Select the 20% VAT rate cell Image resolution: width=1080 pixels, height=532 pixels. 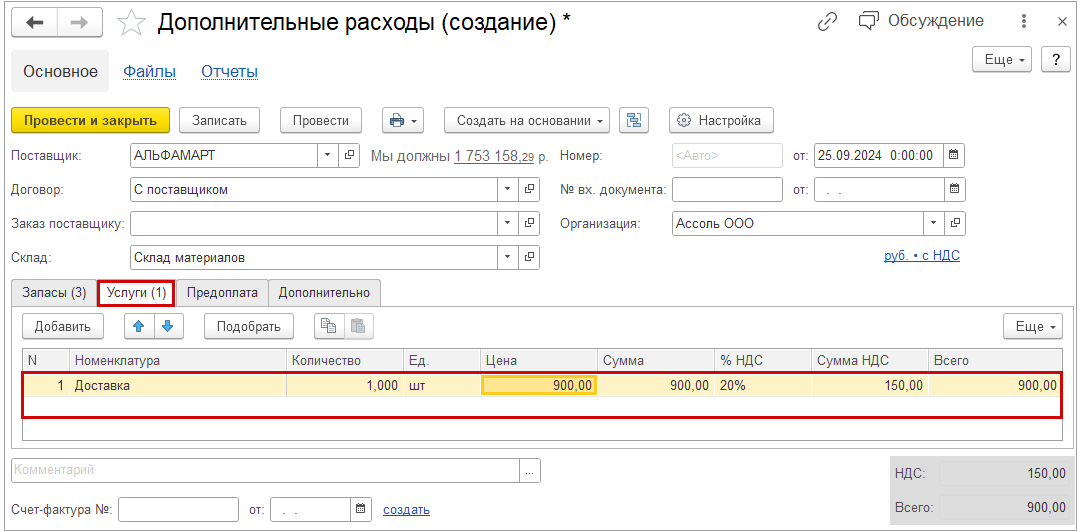763,386
